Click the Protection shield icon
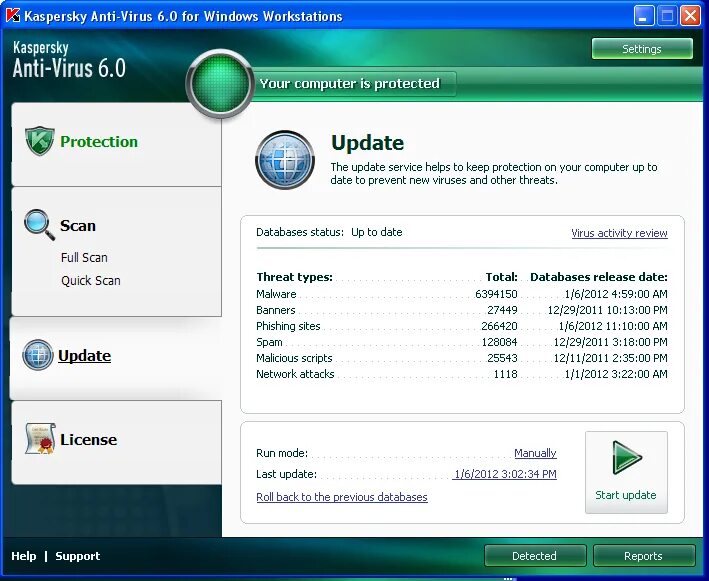This screenshot has height=581, width=709. coord(40,141)
